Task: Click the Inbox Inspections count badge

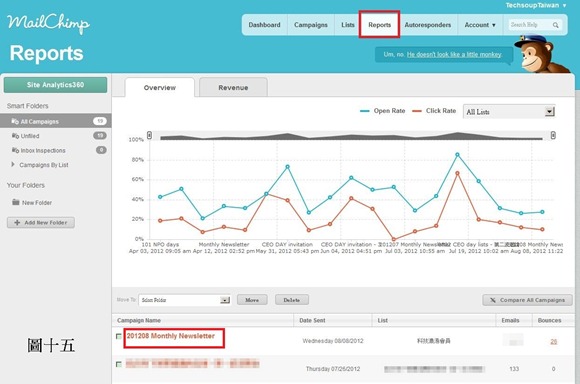Action: pyautogui.click(x=101, y=150)
